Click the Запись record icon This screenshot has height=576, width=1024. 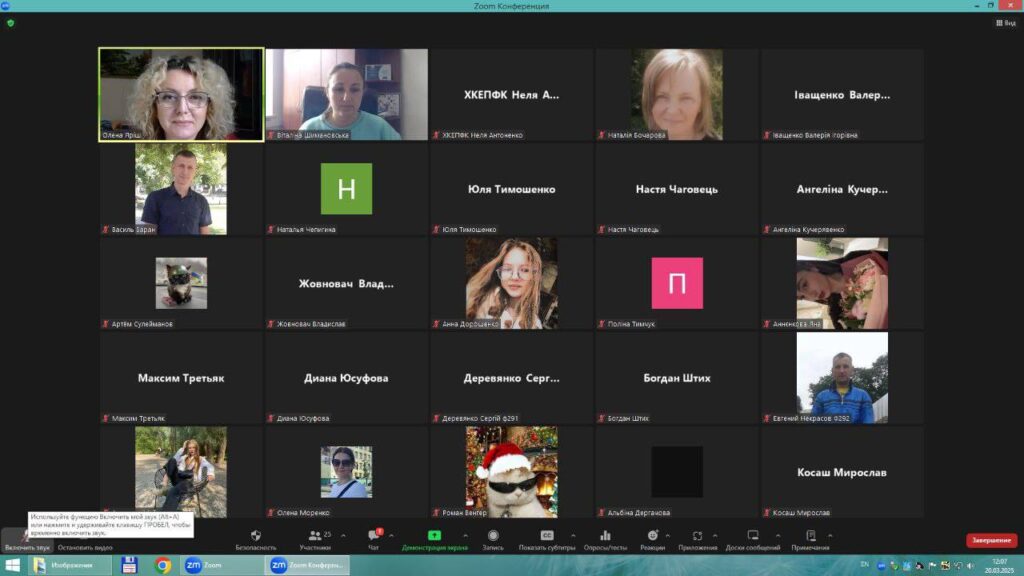[x=493, y=540]
